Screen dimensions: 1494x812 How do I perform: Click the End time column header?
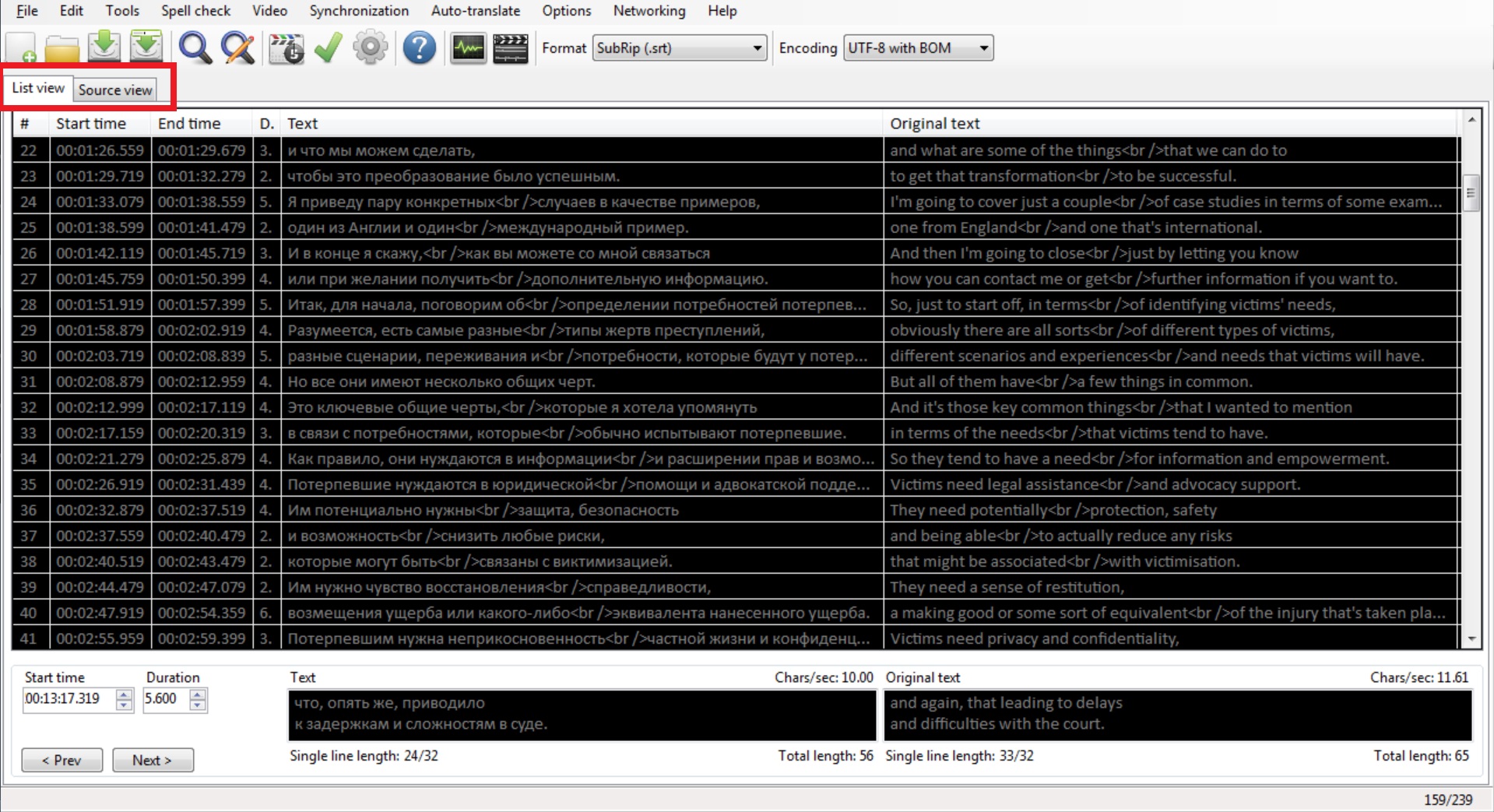(x=201, y=124)
